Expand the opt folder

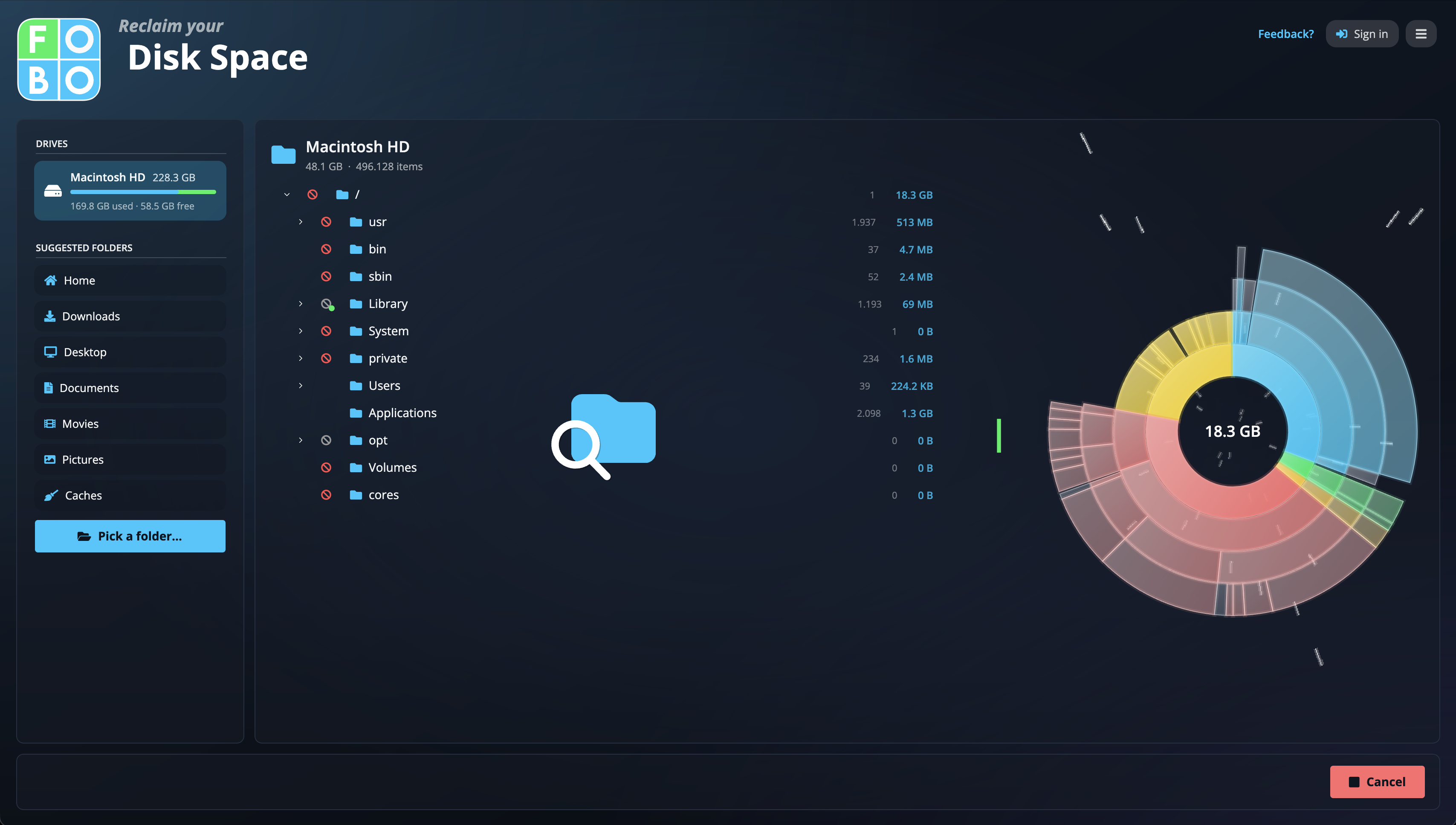(x=301, y=440)
